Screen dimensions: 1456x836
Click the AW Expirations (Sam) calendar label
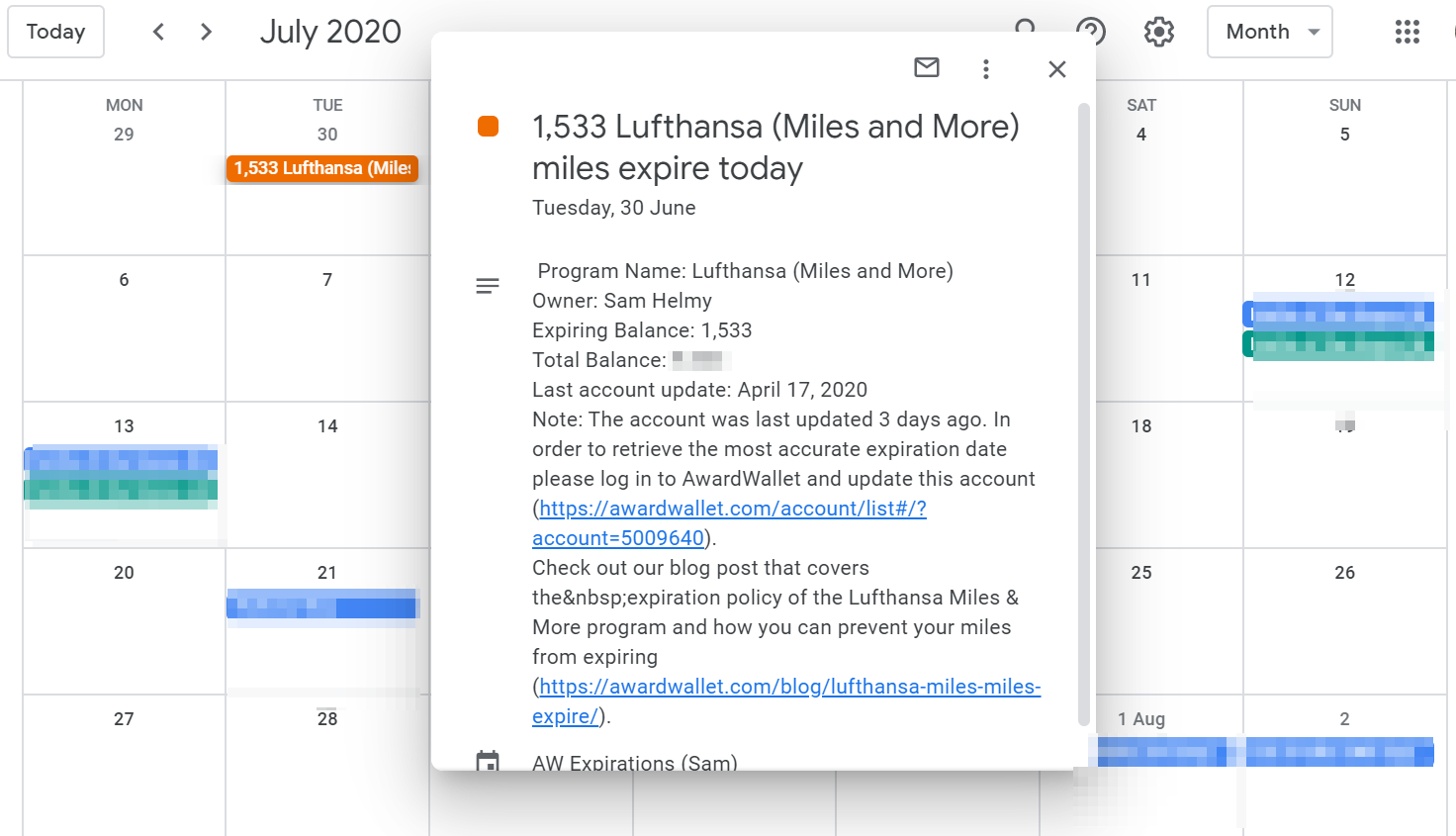635,763
